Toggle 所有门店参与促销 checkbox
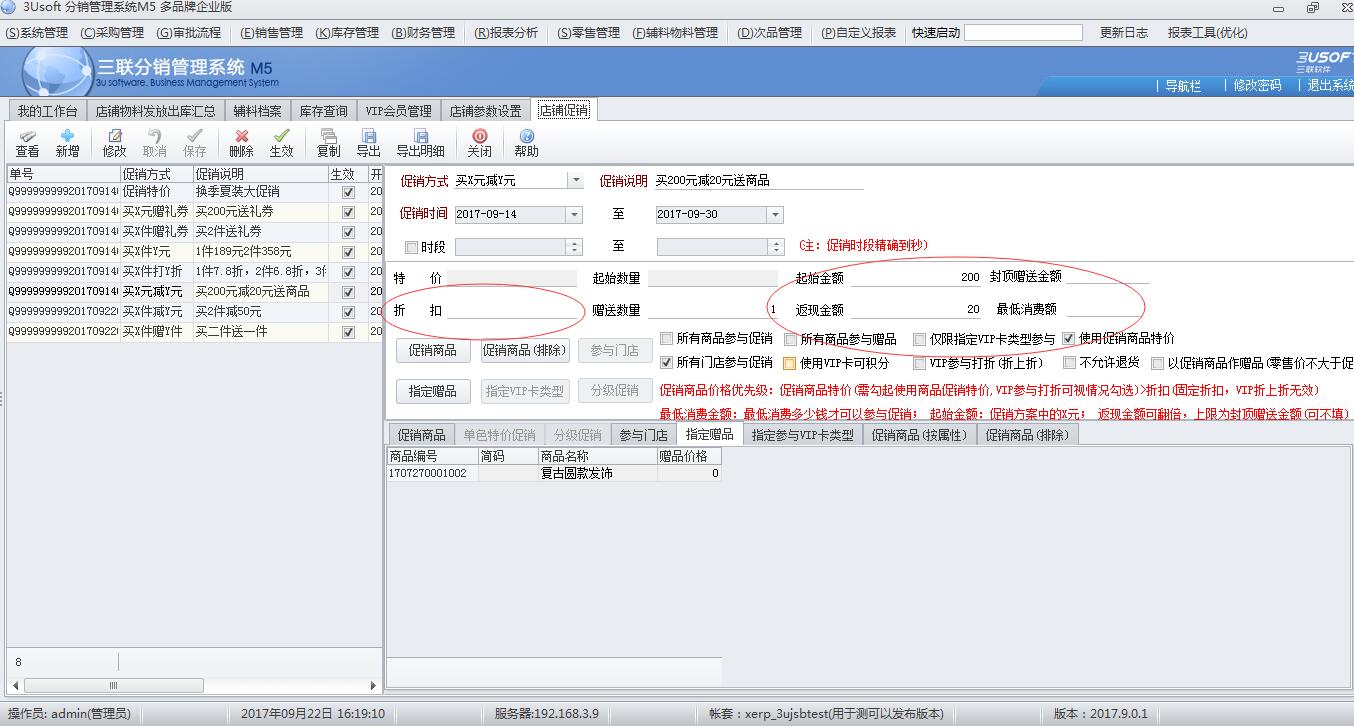1354x726 pixels. click(667, 363)
